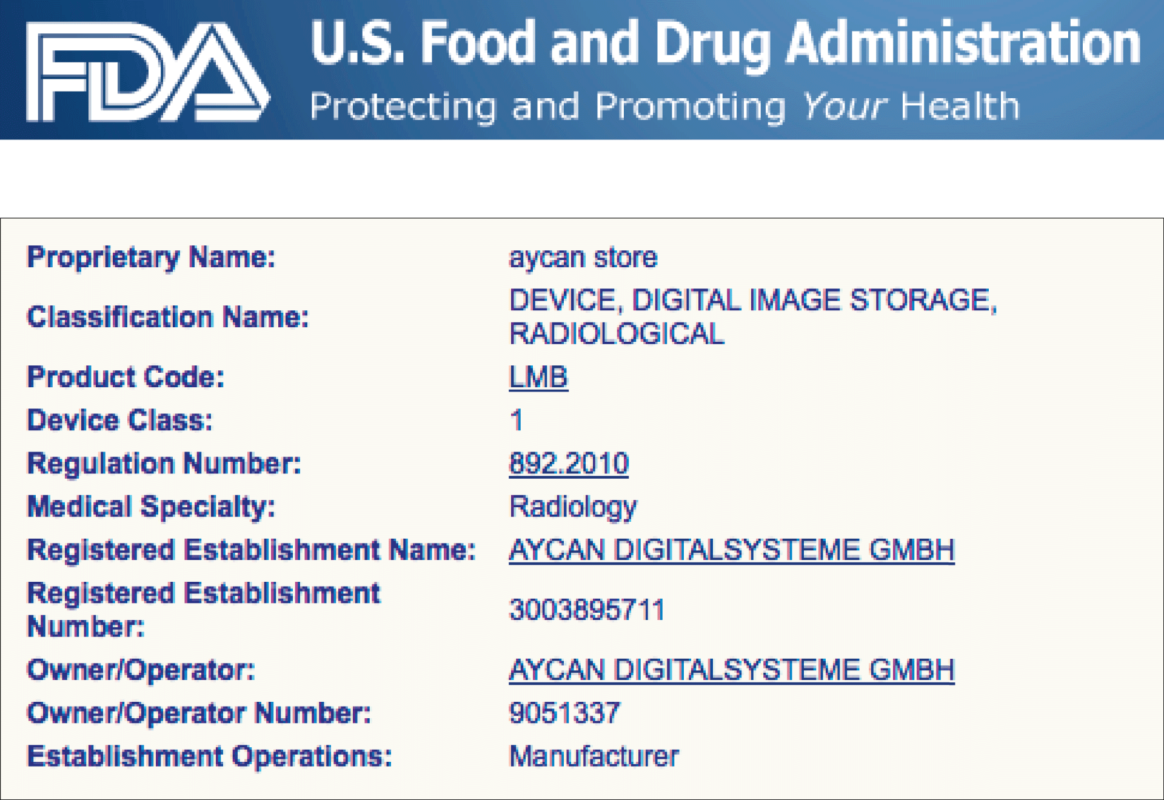Open the Owner/Operator AYCAN DIGITALSYSTEME GMBH link

[731, 670]
